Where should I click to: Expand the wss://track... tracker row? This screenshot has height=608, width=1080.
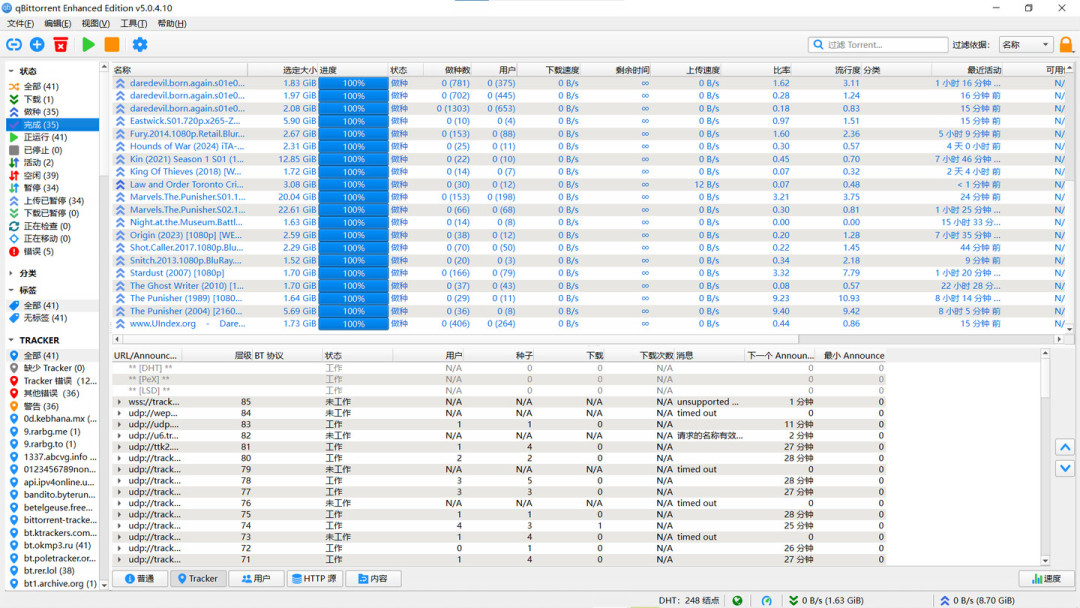pyautogui.click(x=119, y=402)
